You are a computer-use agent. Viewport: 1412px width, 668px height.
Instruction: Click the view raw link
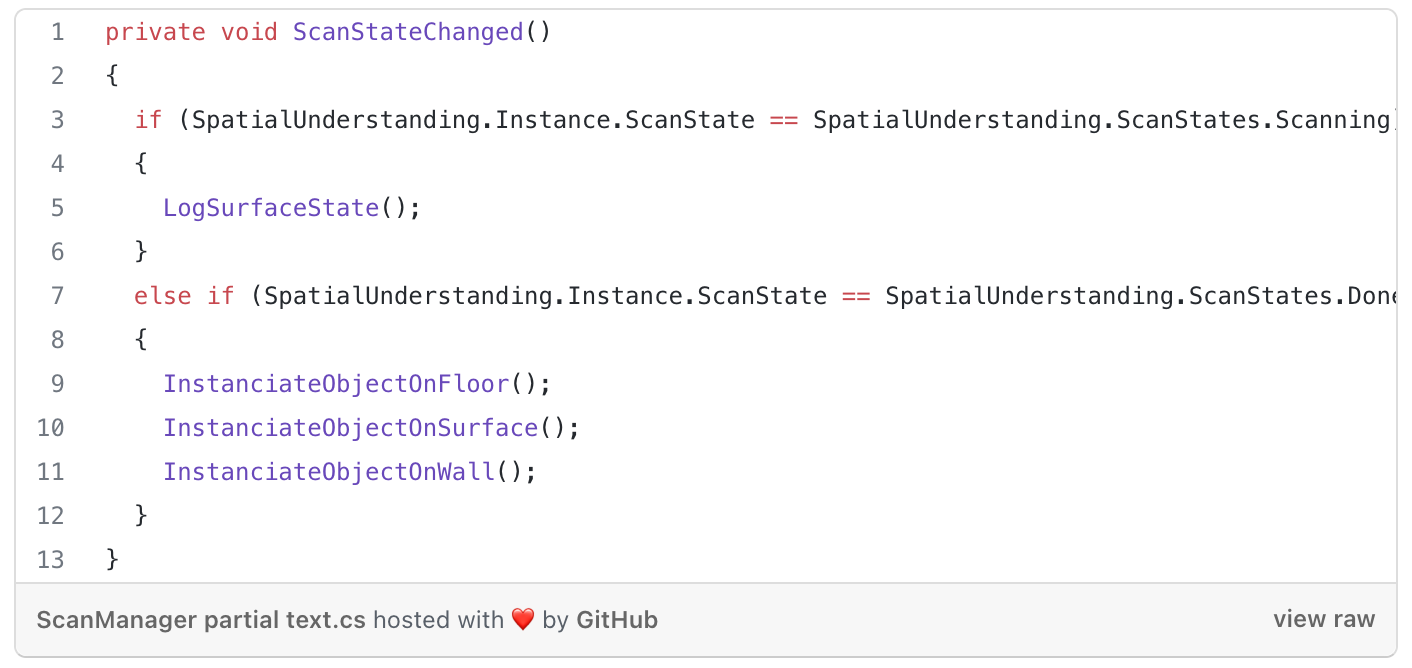pos(1324,620)
